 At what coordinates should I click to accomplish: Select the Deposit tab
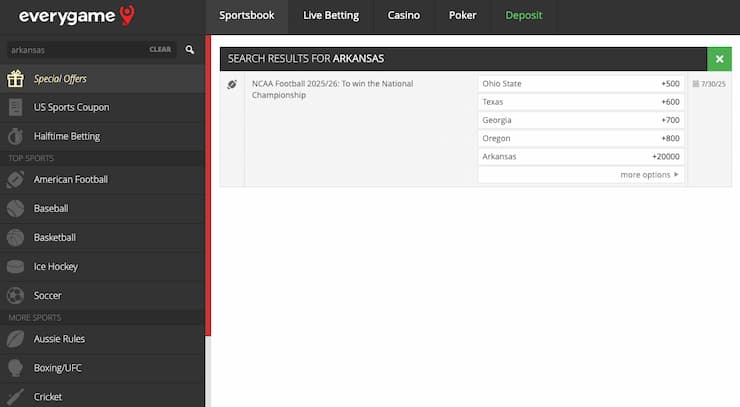coord(524,16)
